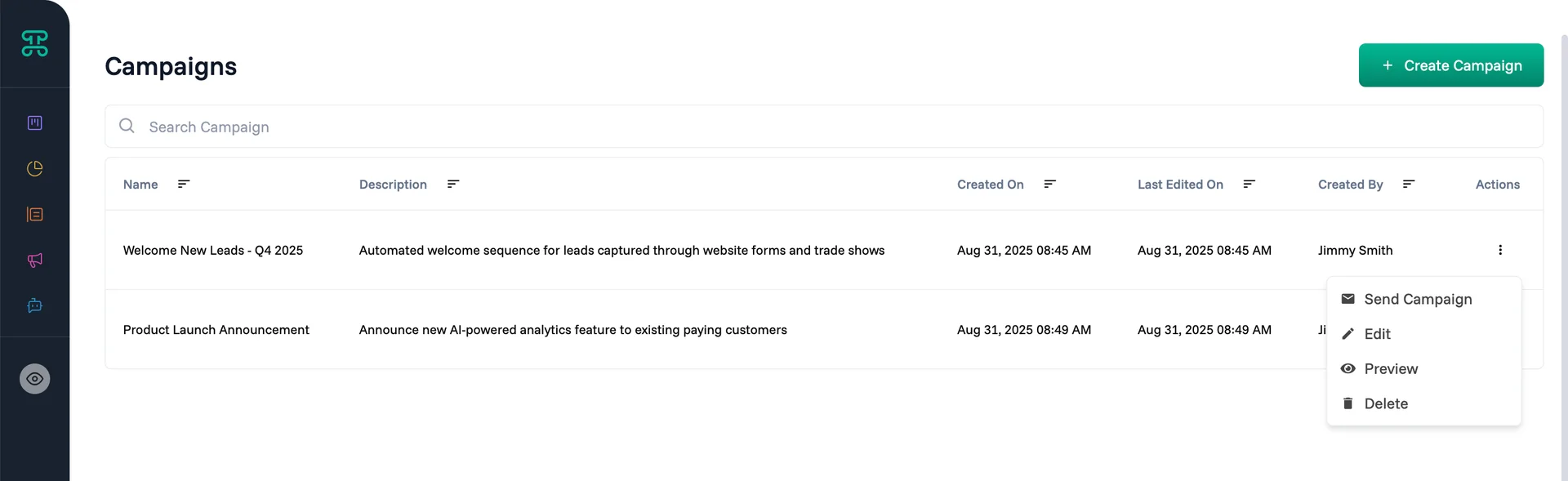Sort campaigns by Description column
This screenshot has width=1568, height=481.
(x=453, y=185)
